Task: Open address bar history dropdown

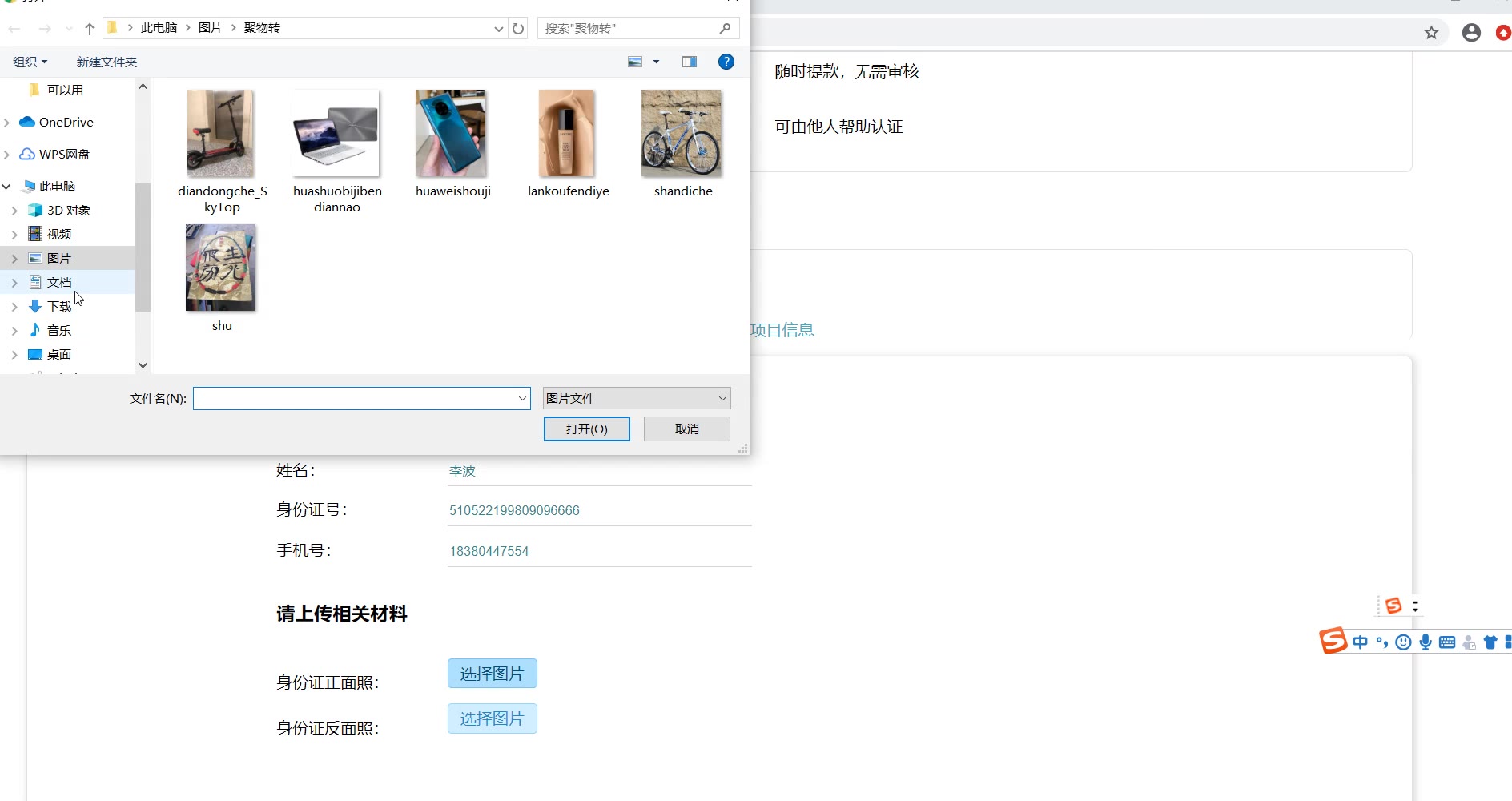Action: click(x=499, y=29)
